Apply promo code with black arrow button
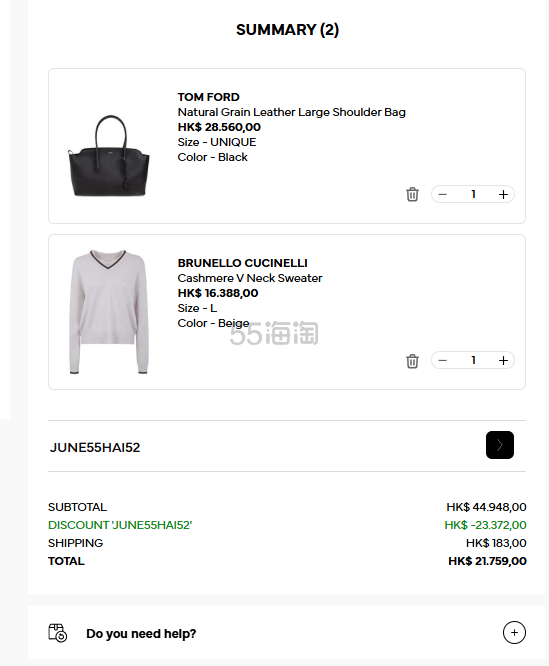This screenshot has width=549, height=666. pos(500,445)
